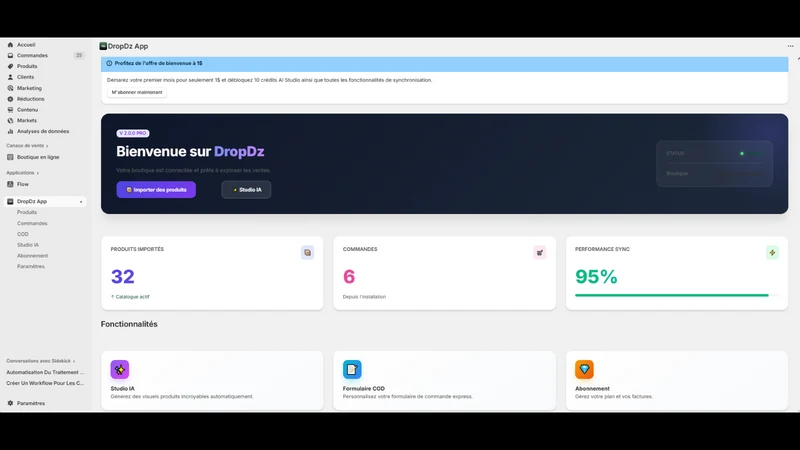Click the Studio IA card title
Image resolution: width=800 pixels, height=450 pixels.
[x=122, y=388]
